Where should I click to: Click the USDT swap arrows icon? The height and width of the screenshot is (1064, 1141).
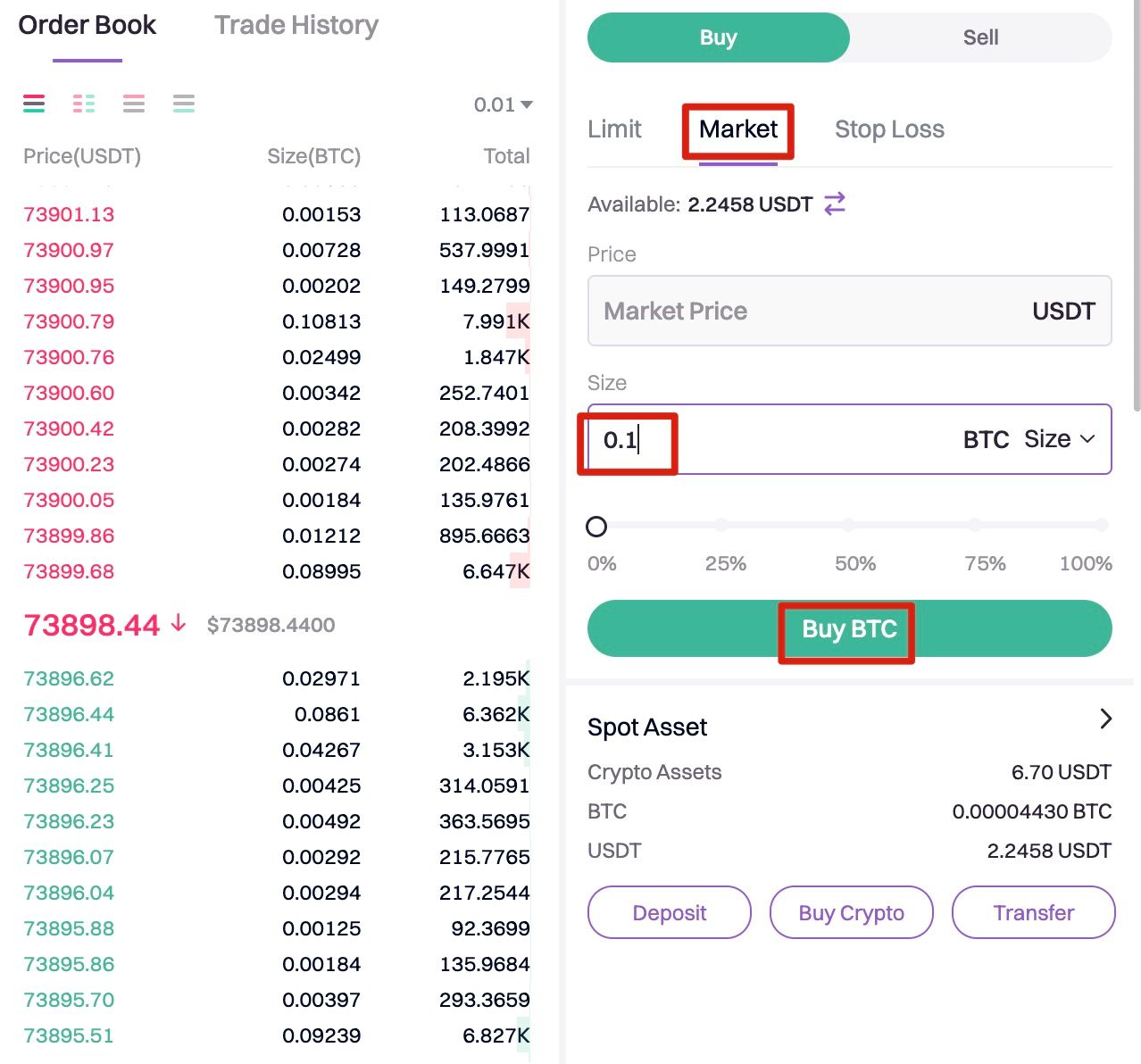[x=835, y=204]
